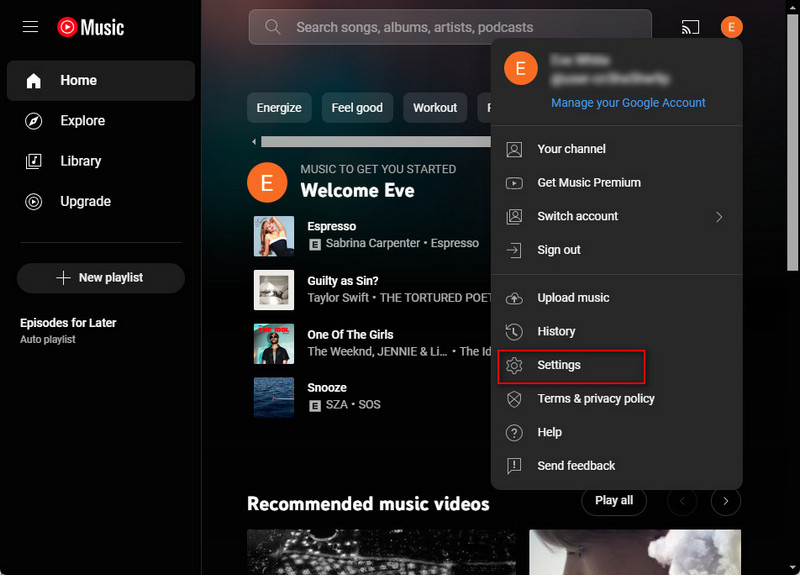Click the Send feedback flag icon
800x575 pixels.
[x=514, y=466]
